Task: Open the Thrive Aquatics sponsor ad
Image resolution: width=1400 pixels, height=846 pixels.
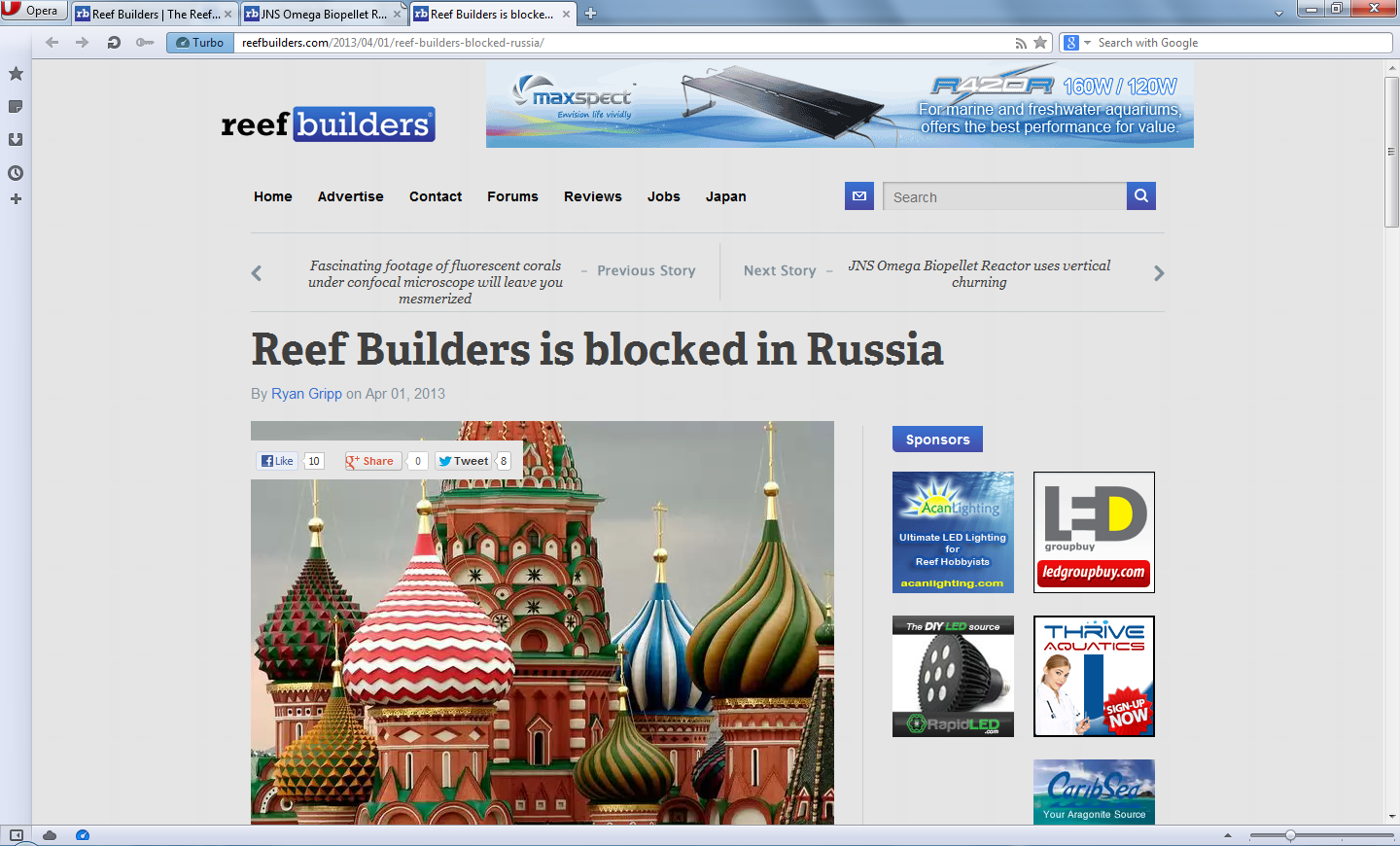Action: pos(1094,676)
